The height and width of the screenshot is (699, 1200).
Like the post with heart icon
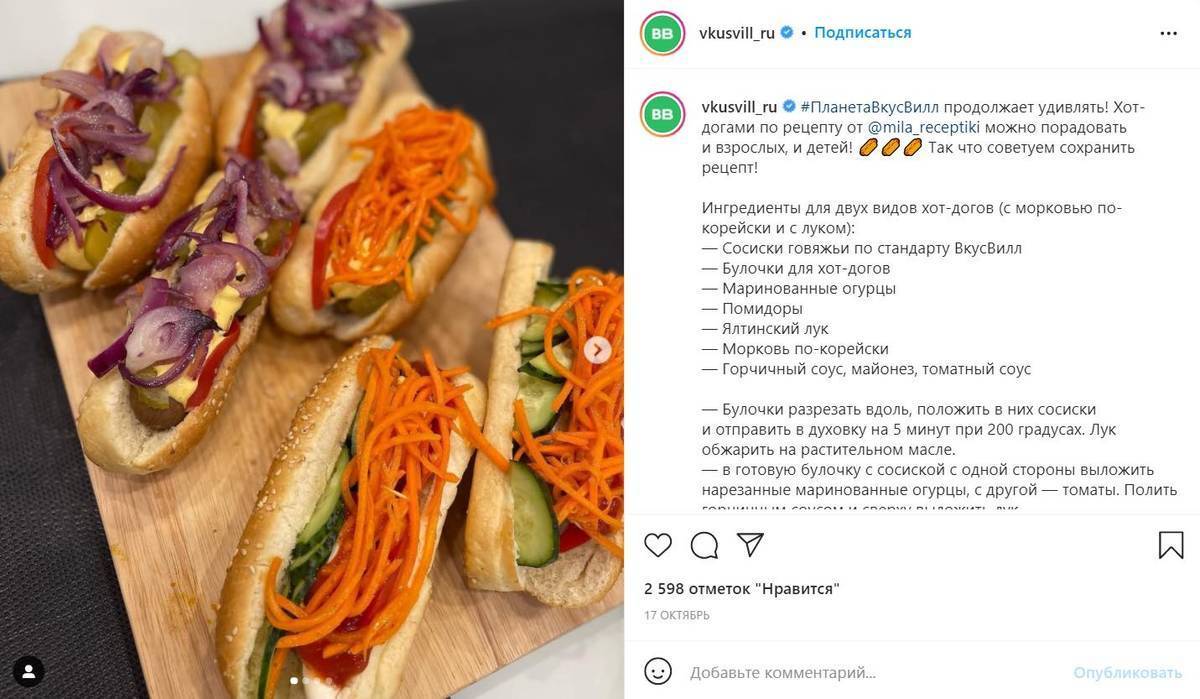[657, 545]
